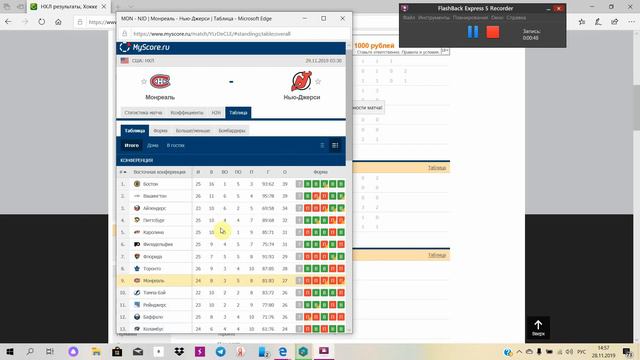Screen dimensions: 640x360
Task: Click Рейнджерс team name
Action: coord(154,305)
